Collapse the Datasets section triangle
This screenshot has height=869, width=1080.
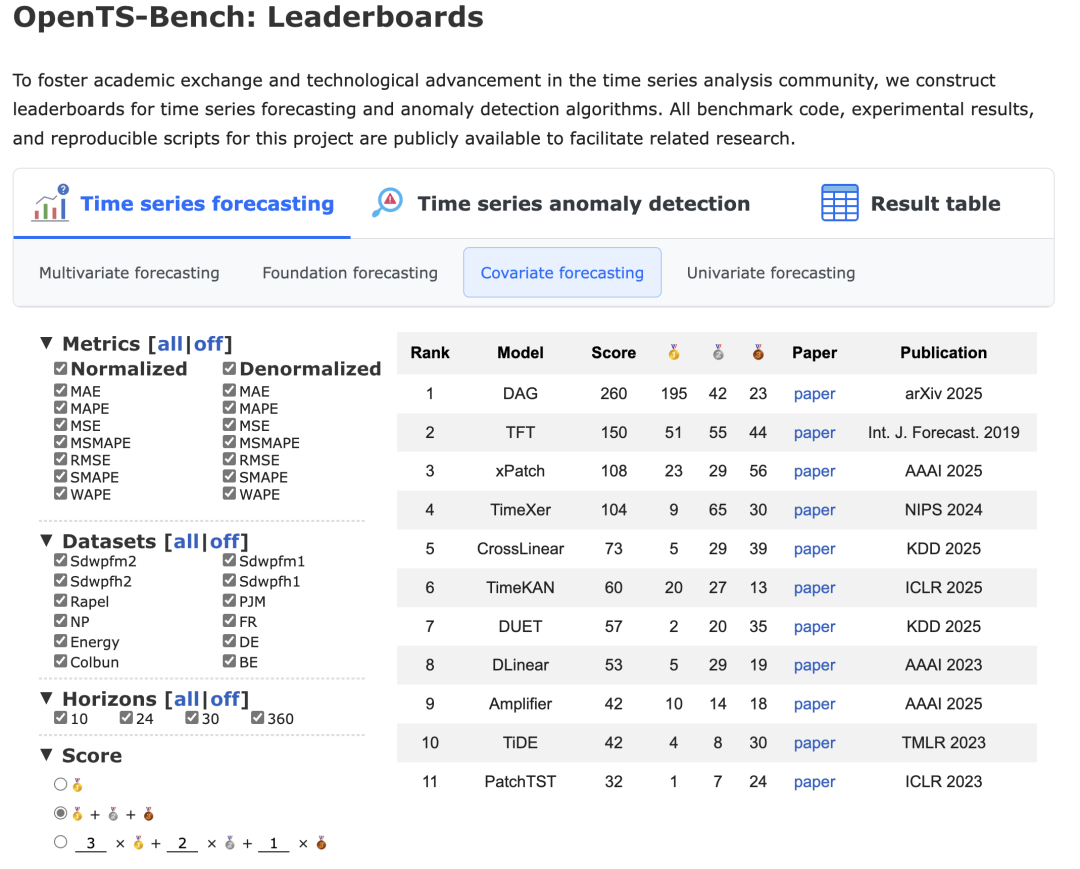tap(47, 540)
